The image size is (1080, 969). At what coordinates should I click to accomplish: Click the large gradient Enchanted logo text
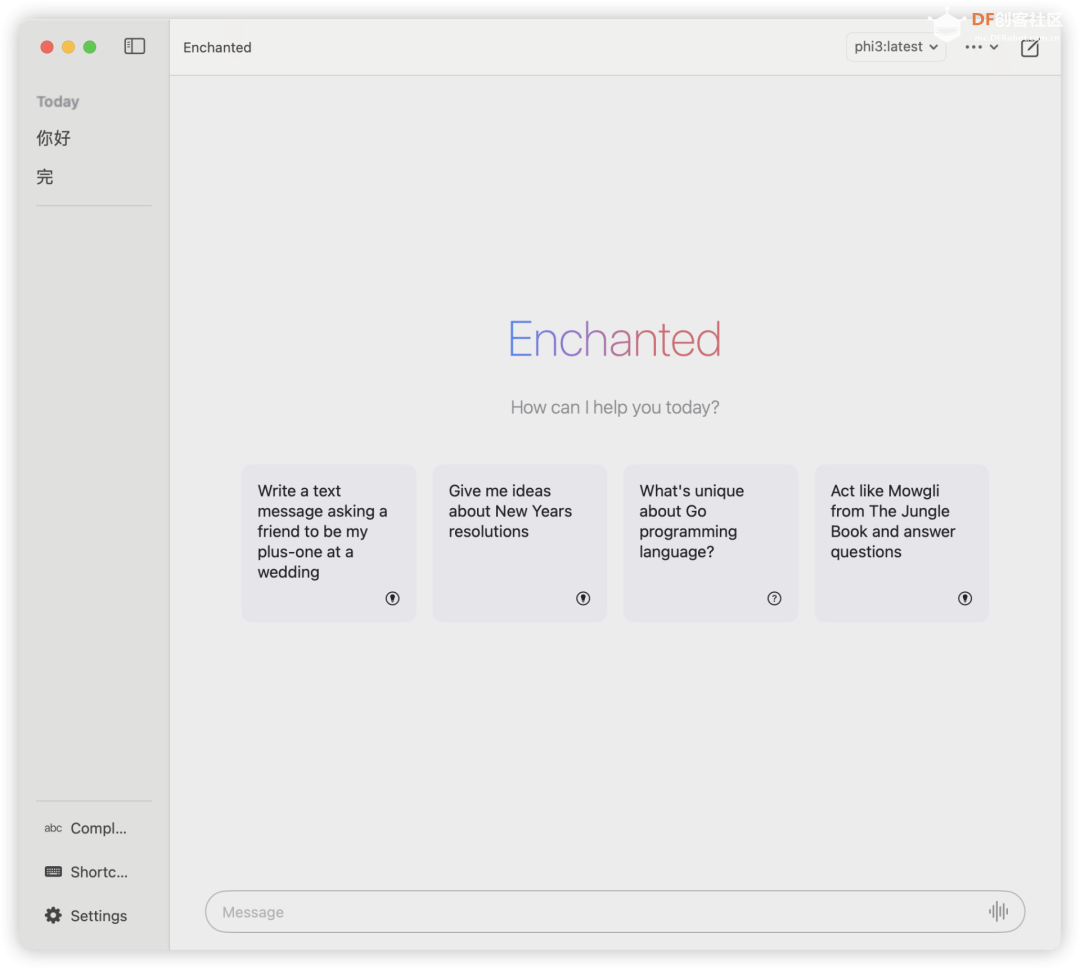coord(614,339)
